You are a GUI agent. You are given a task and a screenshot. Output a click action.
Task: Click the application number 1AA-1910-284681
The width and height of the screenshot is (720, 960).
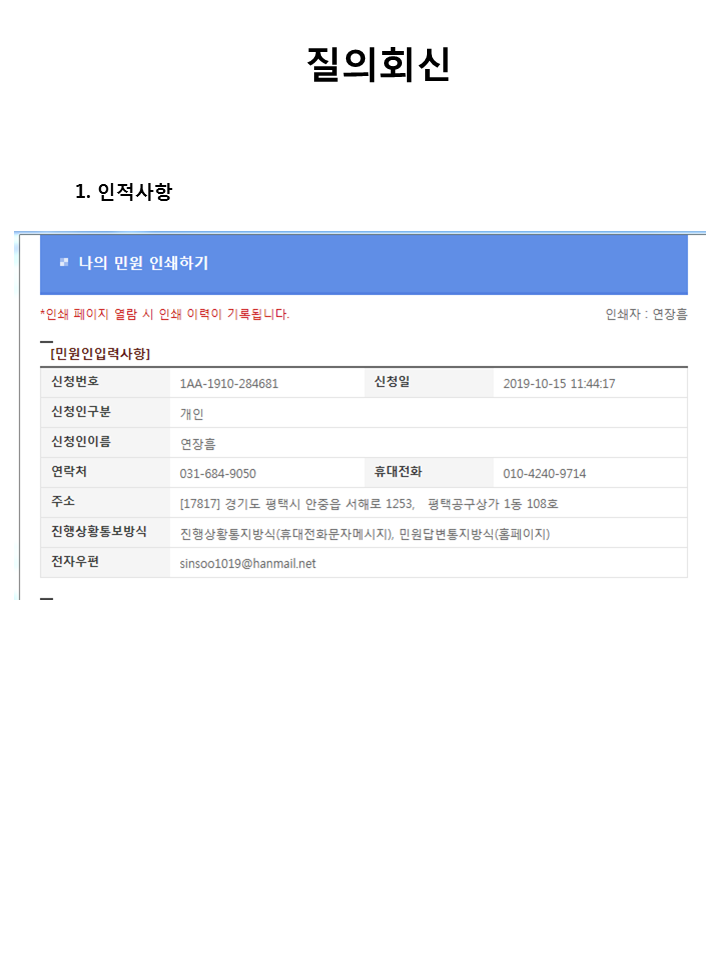click(x=229, y=384)
